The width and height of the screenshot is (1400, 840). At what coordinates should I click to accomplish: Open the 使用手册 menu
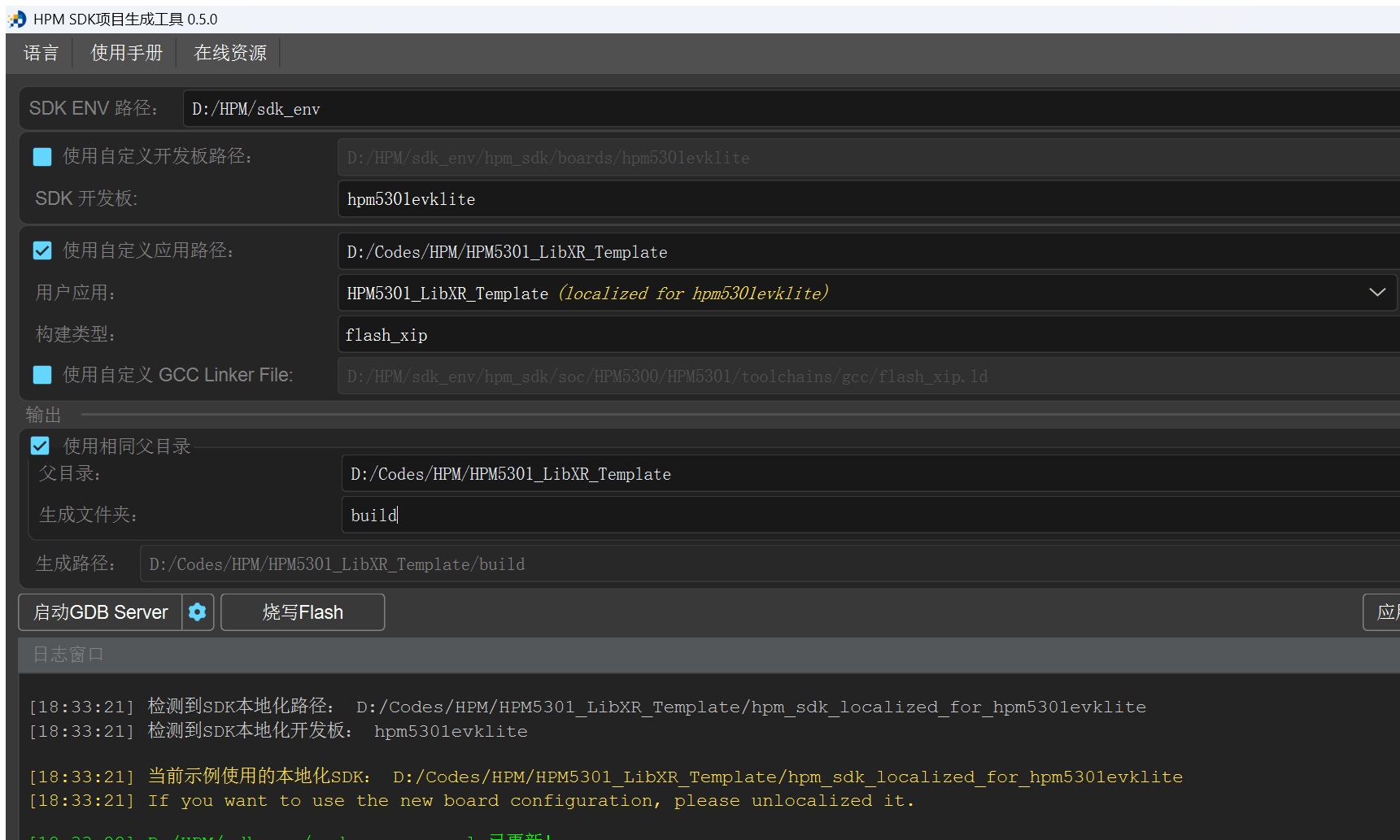(126, 52)
